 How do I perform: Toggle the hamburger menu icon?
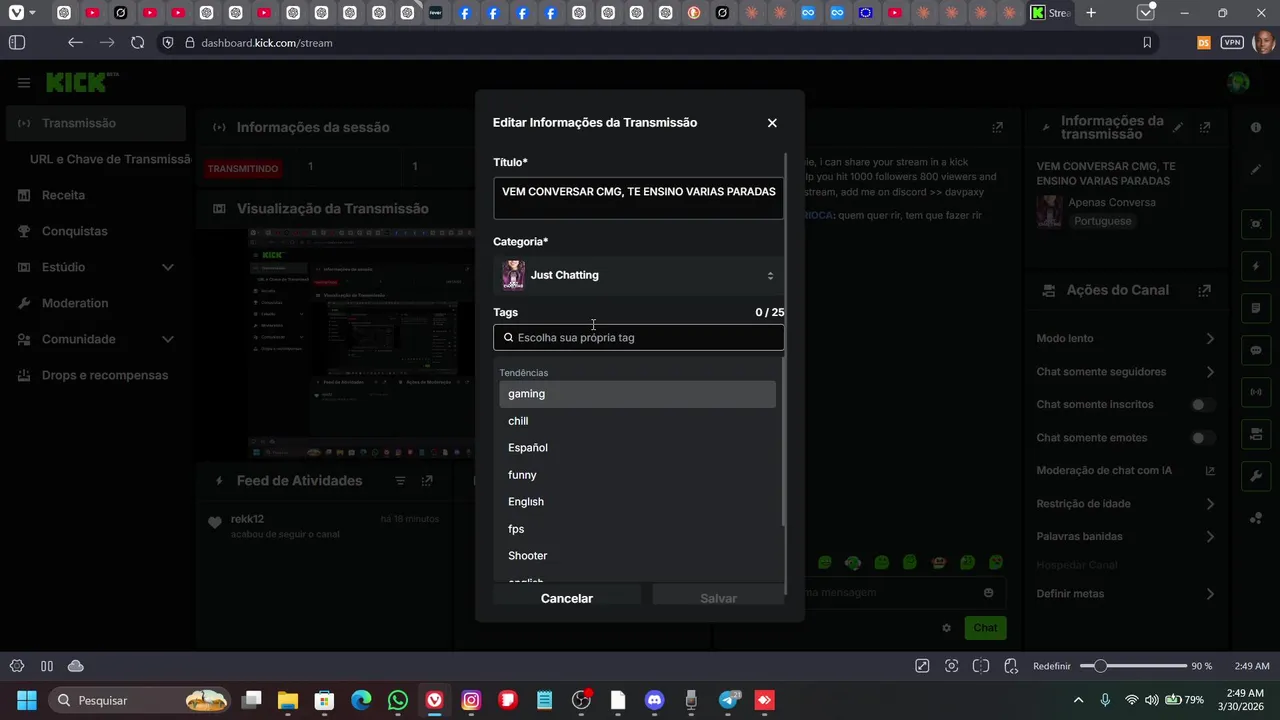[24, 83]
